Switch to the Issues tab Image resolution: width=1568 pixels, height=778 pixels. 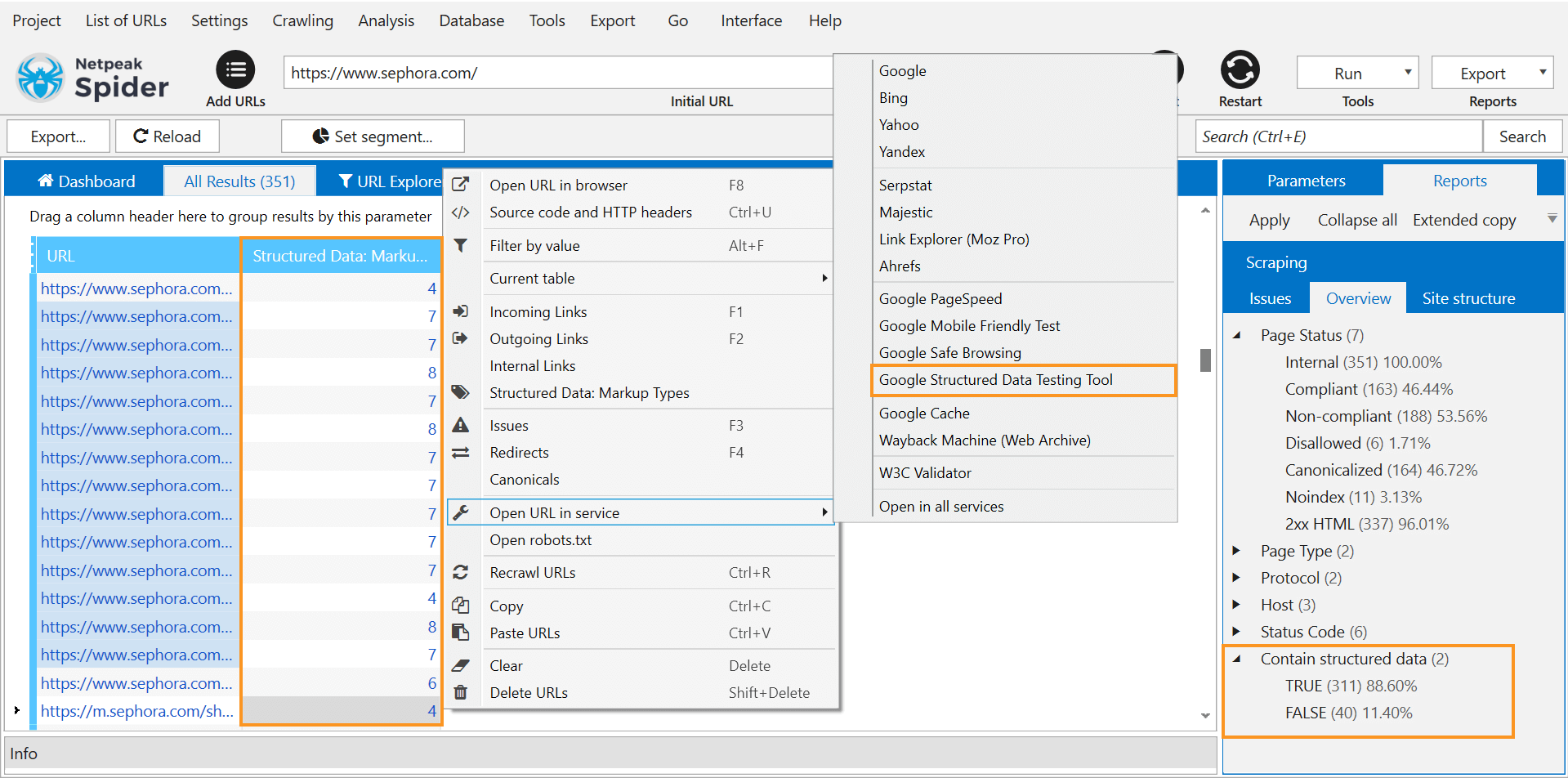pos(1270,298)
